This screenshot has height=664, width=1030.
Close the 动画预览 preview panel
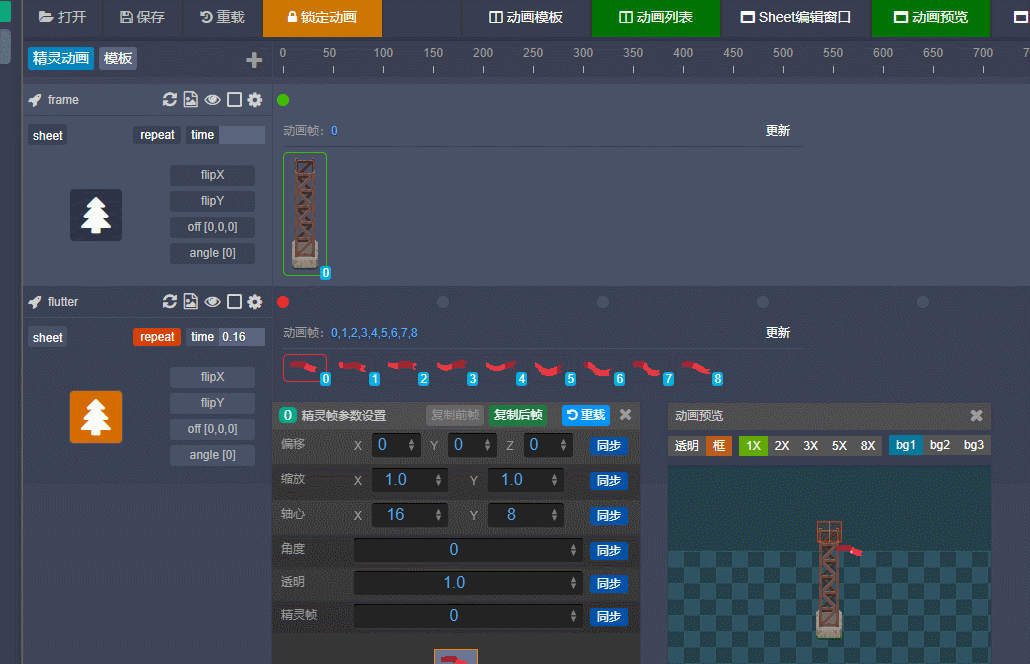coord(976,415)
